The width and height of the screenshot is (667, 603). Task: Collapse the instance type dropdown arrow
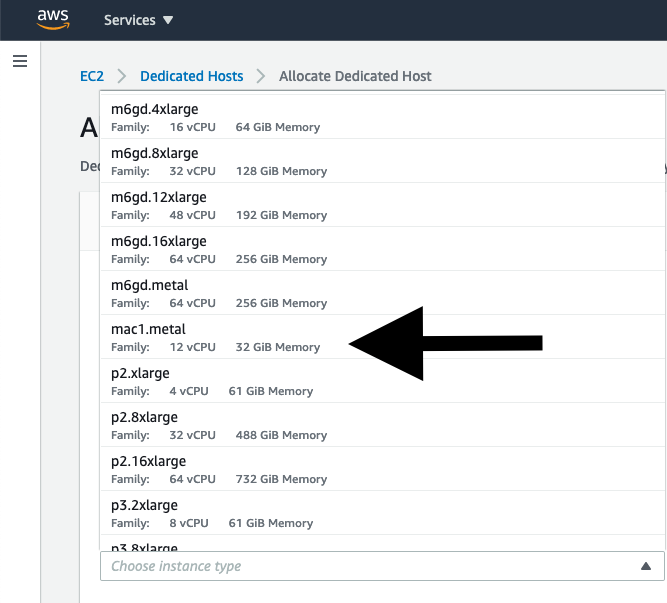click(646, 566)
